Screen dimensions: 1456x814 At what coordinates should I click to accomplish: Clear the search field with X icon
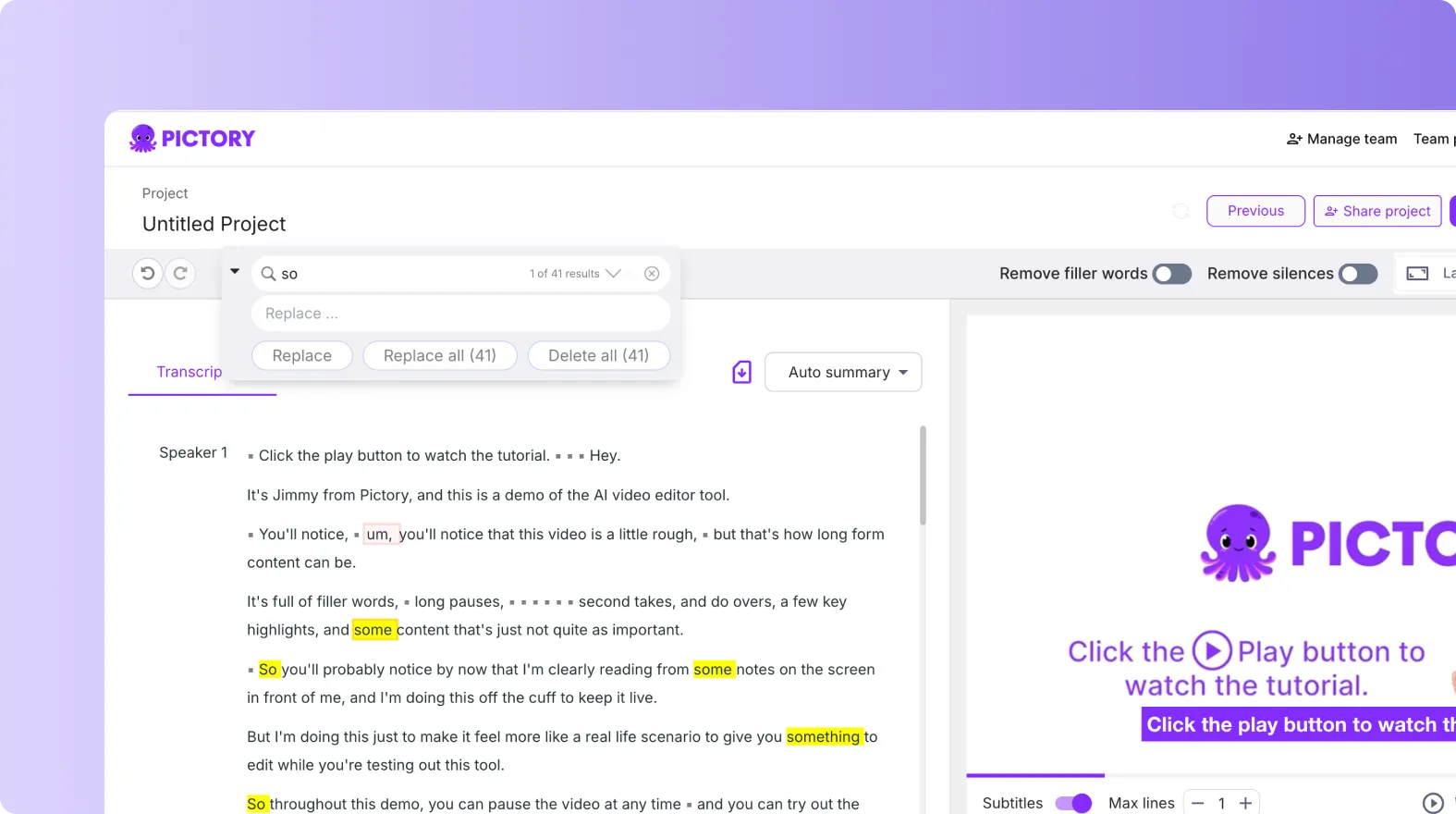click(x=652, y=274)
